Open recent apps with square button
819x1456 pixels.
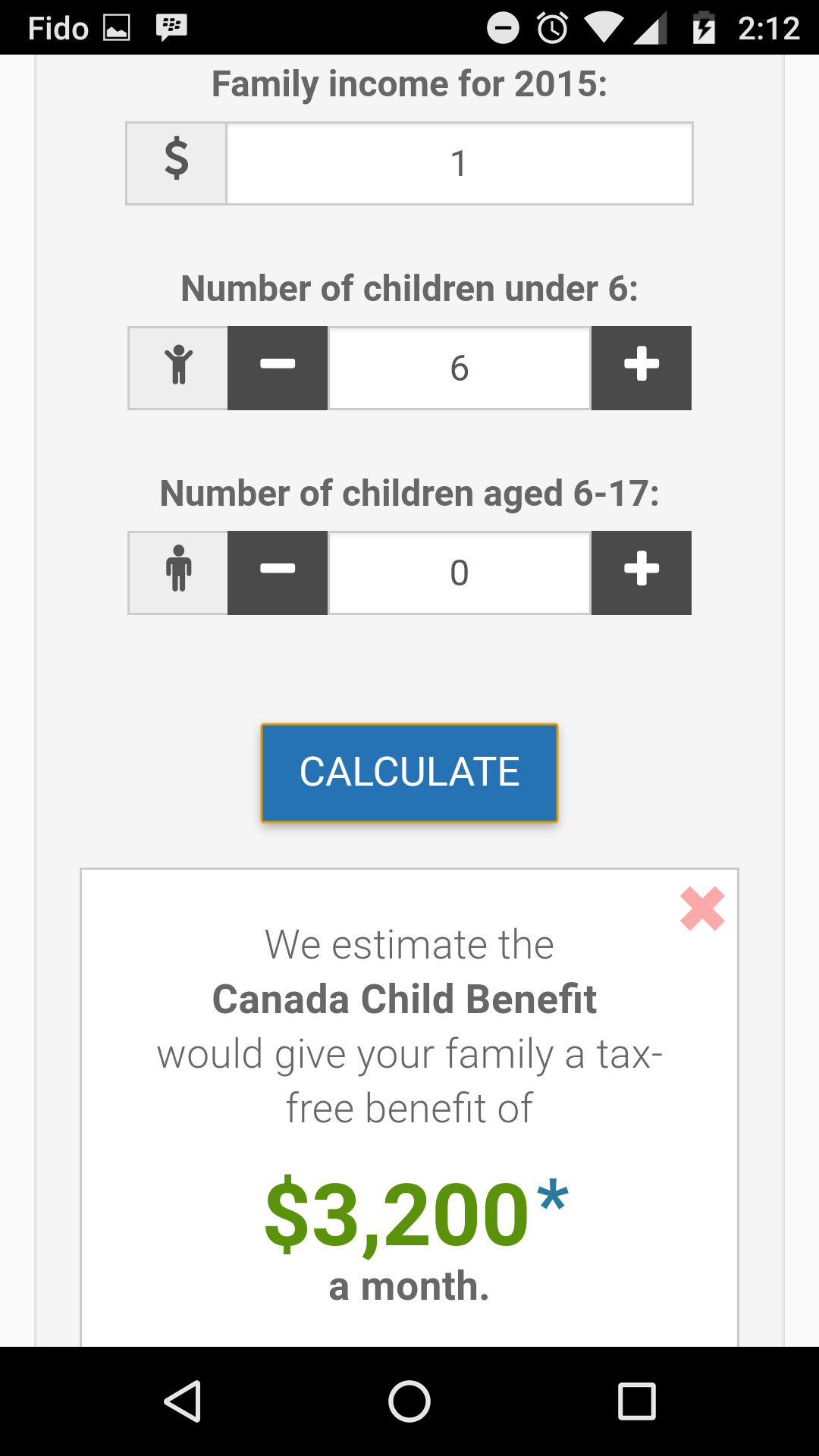(637, 1401)
